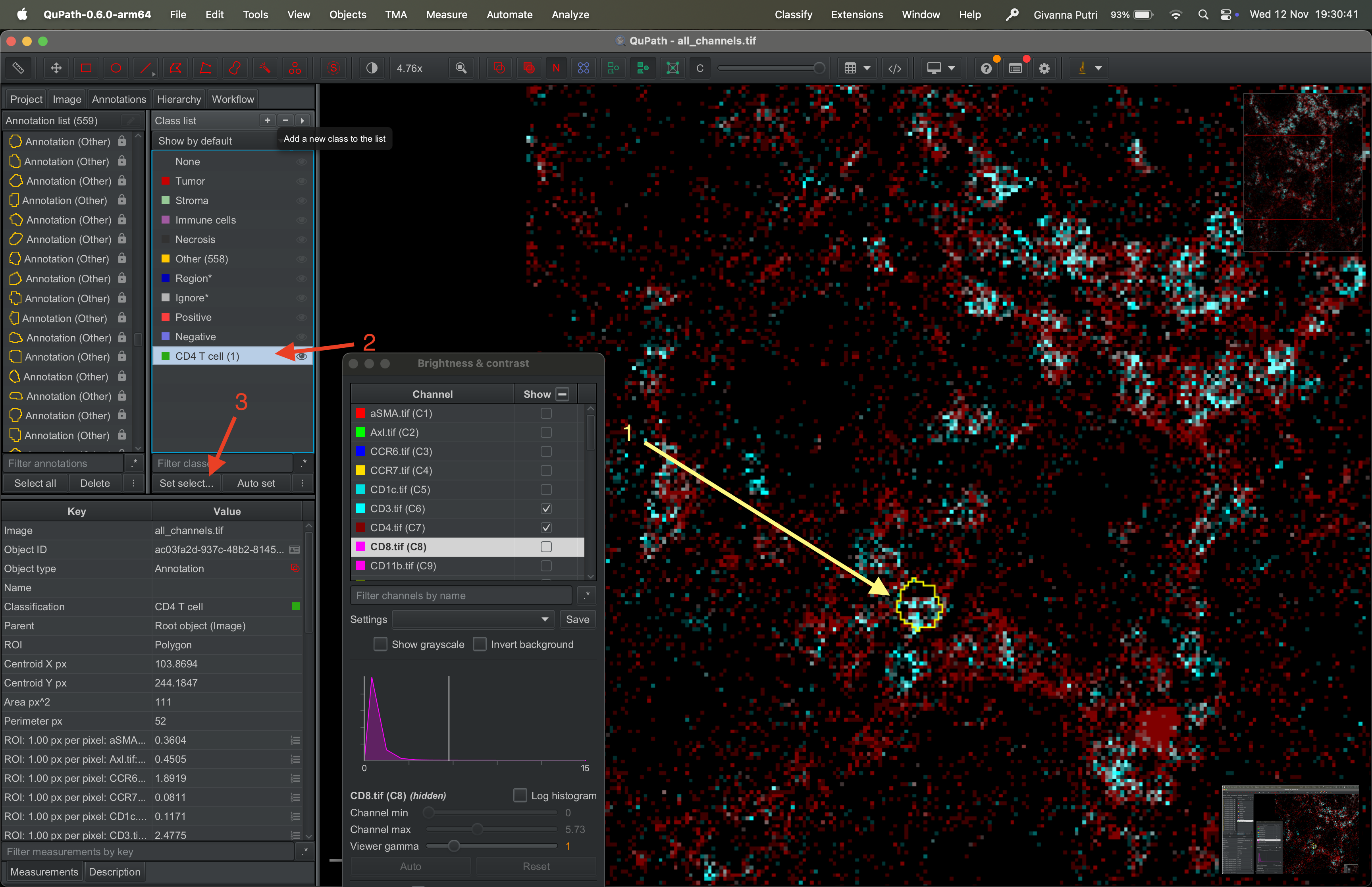Tick the Show grayscale checkbox

coord(381,644)
